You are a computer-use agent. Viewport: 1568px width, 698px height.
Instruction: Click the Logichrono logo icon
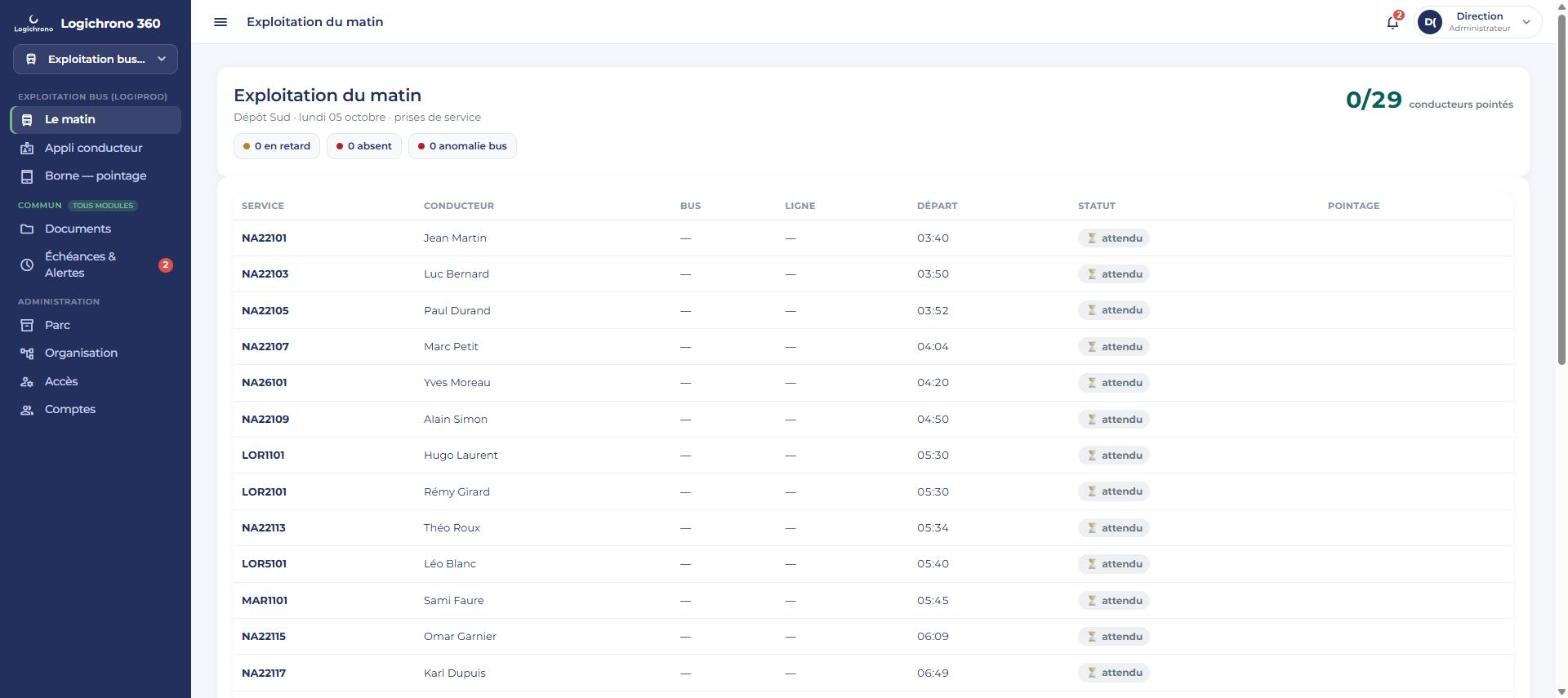34,22
